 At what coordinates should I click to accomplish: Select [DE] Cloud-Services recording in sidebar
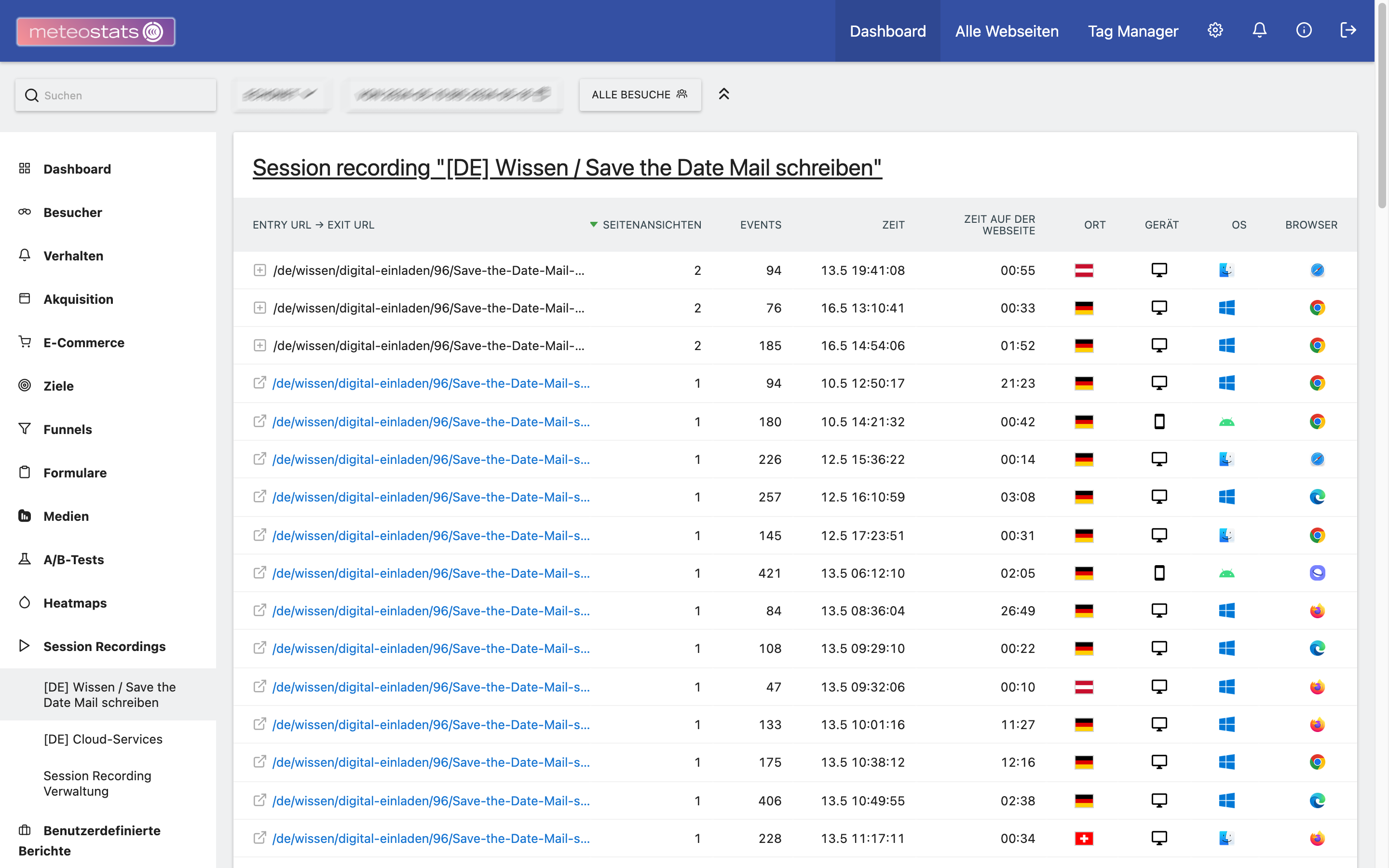click(103, 739)
